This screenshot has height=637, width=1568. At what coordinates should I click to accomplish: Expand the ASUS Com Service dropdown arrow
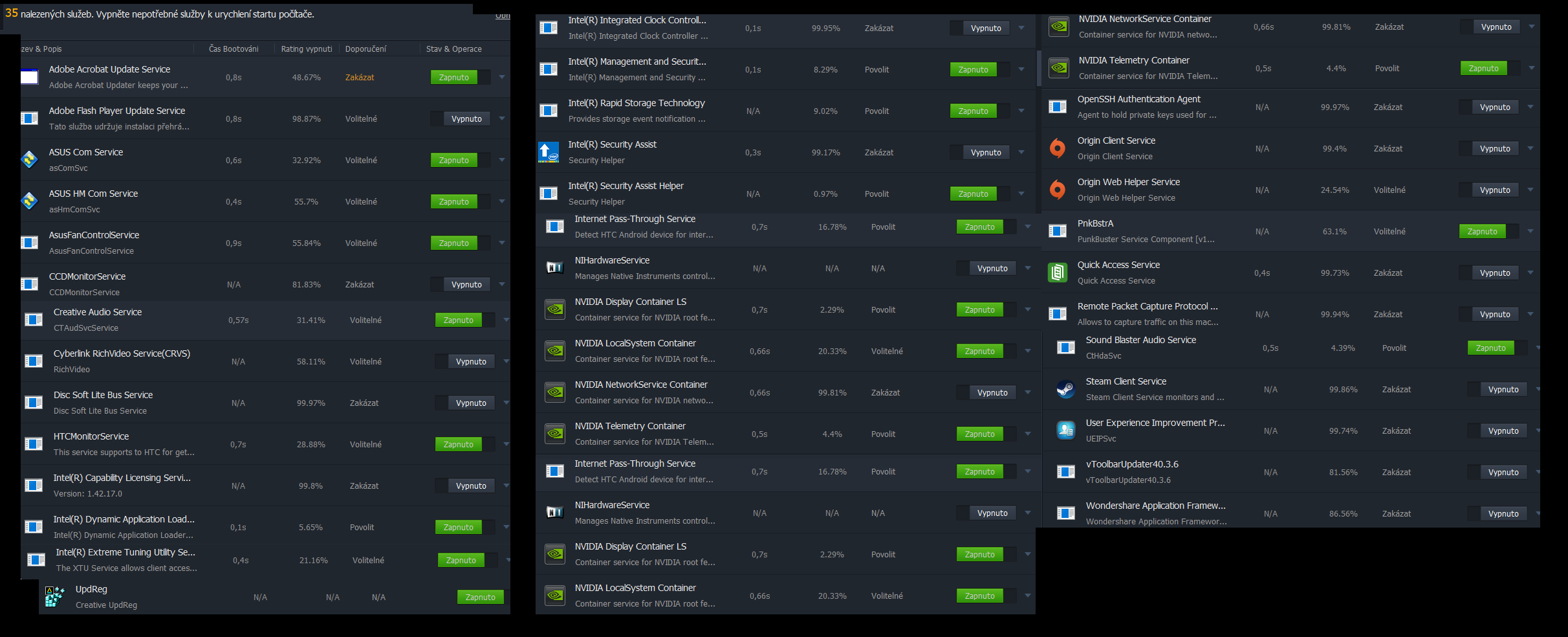pyautogui.click(x=502, y=160)
